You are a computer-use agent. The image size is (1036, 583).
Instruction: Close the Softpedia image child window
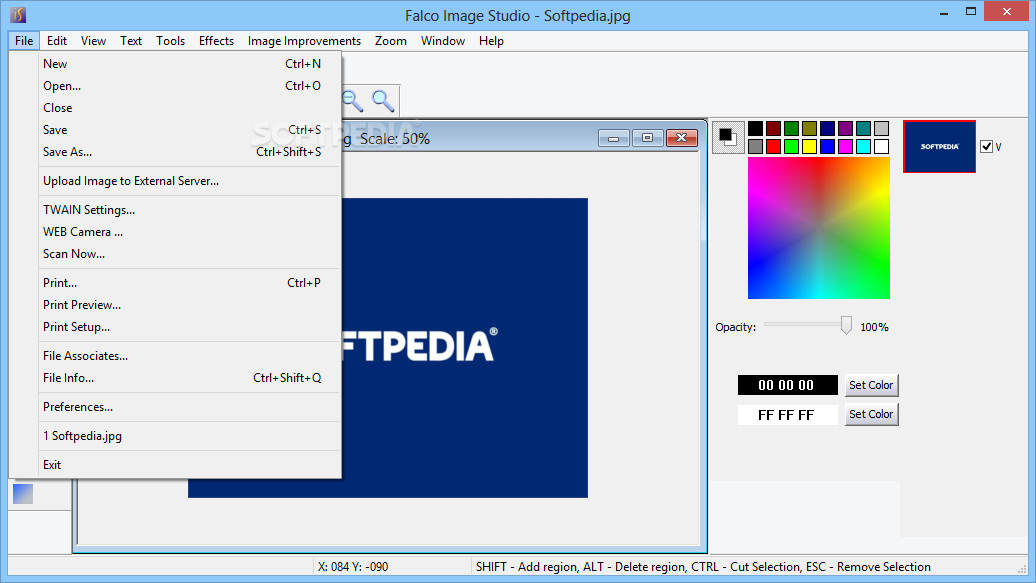pyautogui.click(x=682, y=138)
